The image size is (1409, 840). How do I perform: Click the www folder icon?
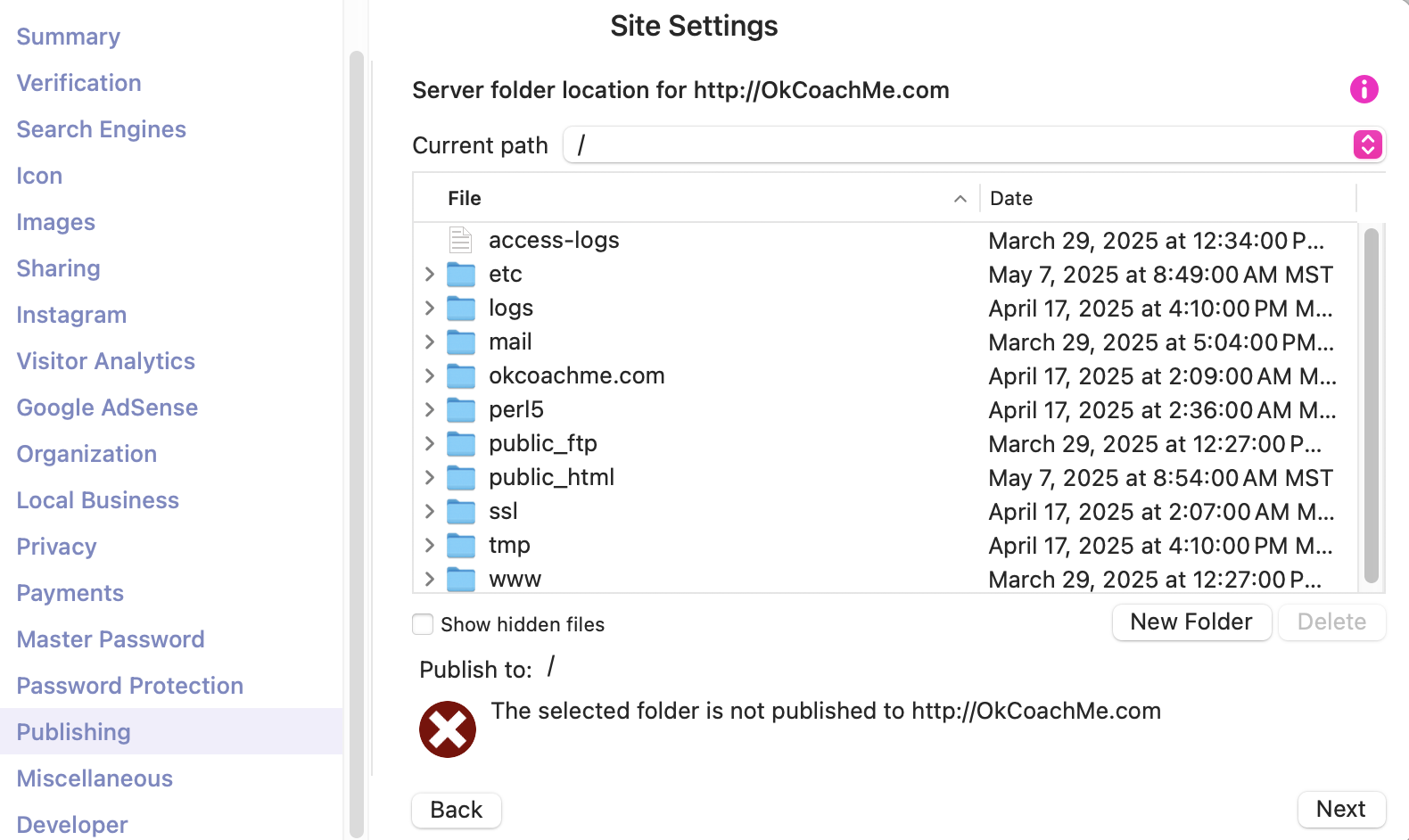[x=461, y=580]
